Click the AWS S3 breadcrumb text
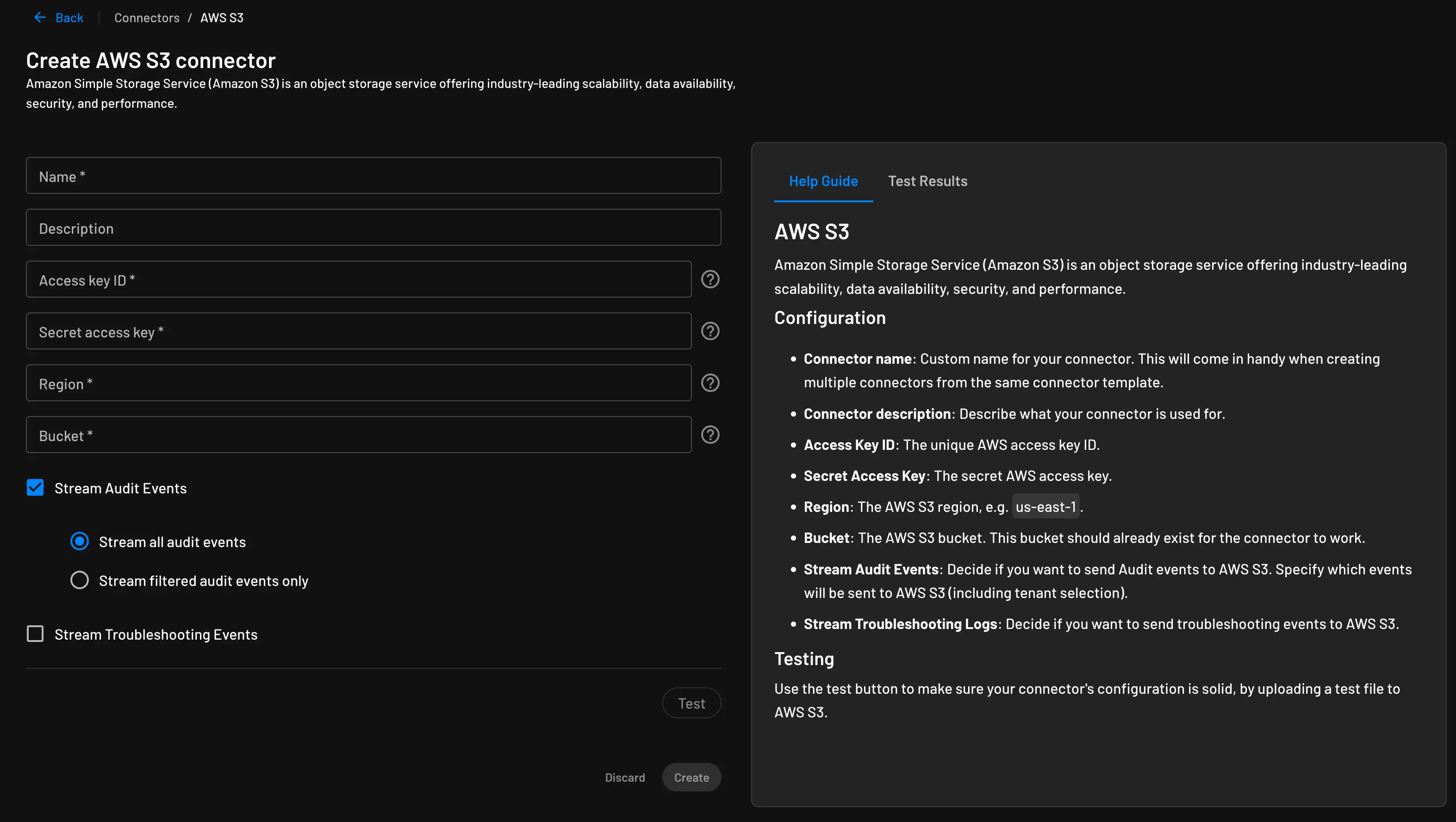This screenshot has width=1456, height=822. point(222,18)
